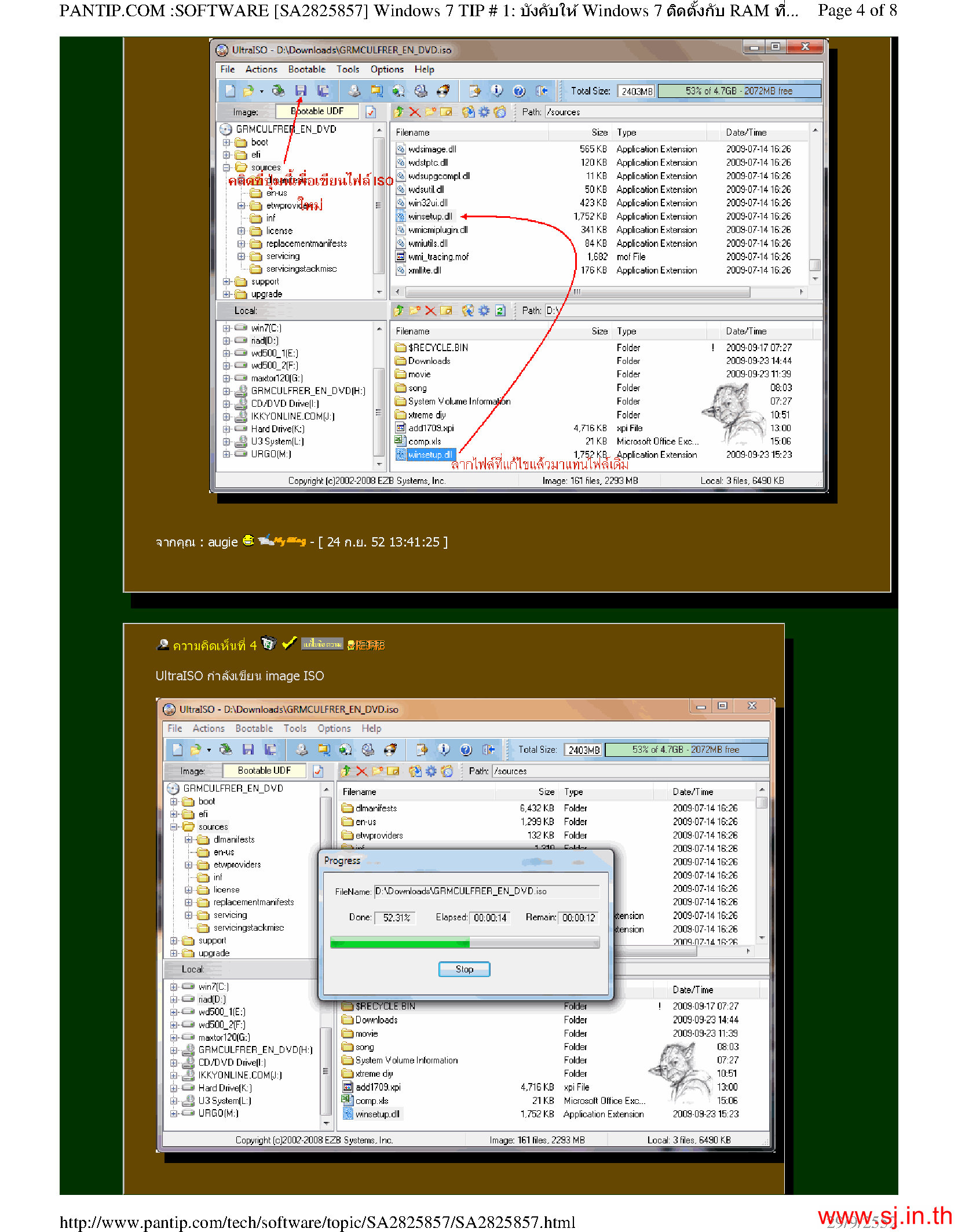
Task: Click Burn CD/DVD Image icon in lower UltraISO toolbar
Action: click(x=391, y=750)
